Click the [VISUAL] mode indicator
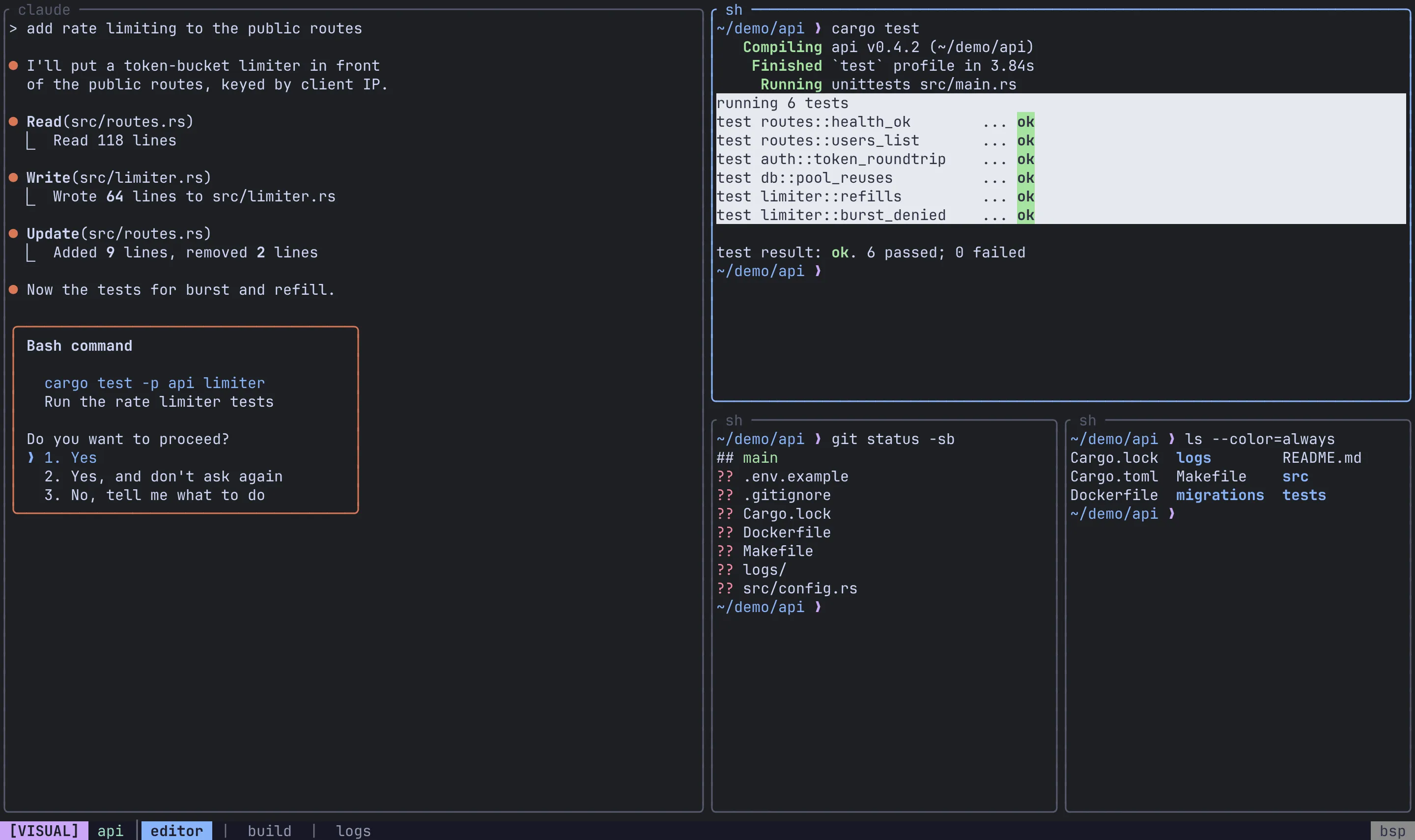This screenshot has height=840, width=1415. coord(44,831)
